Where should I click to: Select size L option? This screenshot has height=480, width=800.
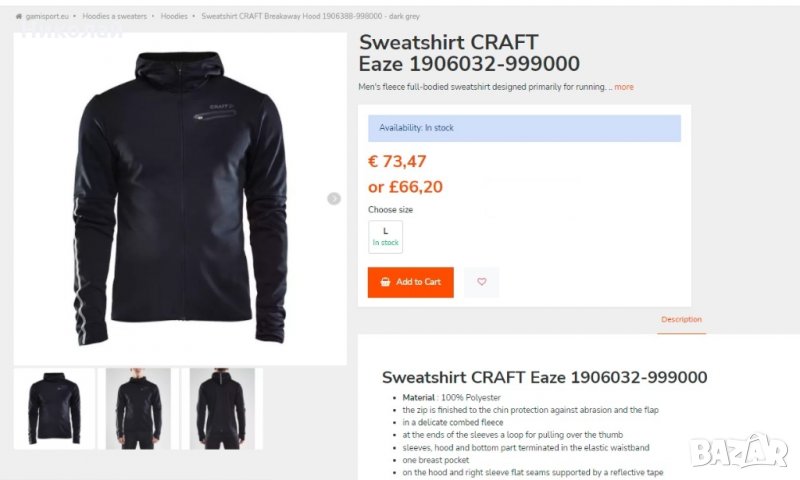coord(385,237)
